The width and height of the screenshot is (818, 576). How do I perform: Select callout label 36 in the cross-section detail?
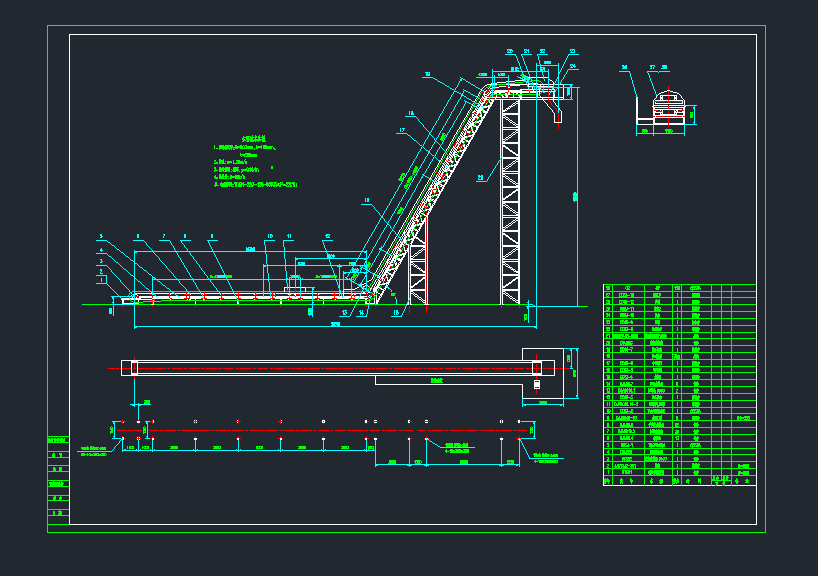coord(623,68)
